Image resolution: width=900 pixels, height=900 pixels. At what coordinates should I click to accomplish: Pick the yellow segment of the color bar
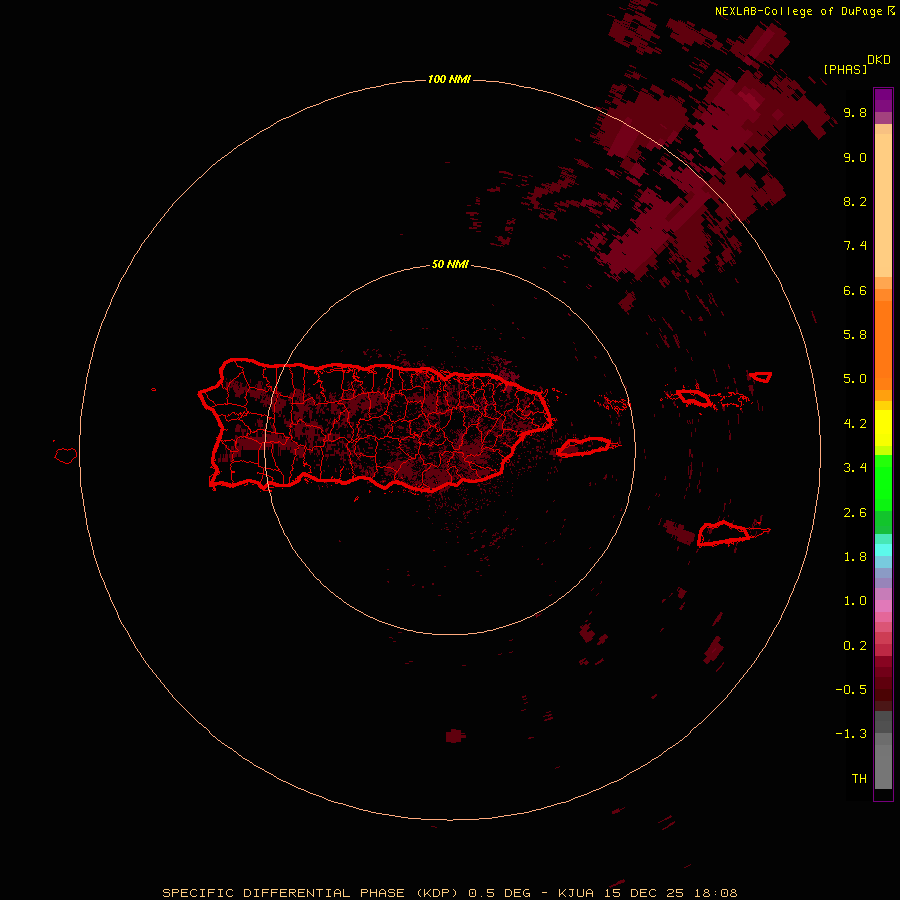coord(883,428)
